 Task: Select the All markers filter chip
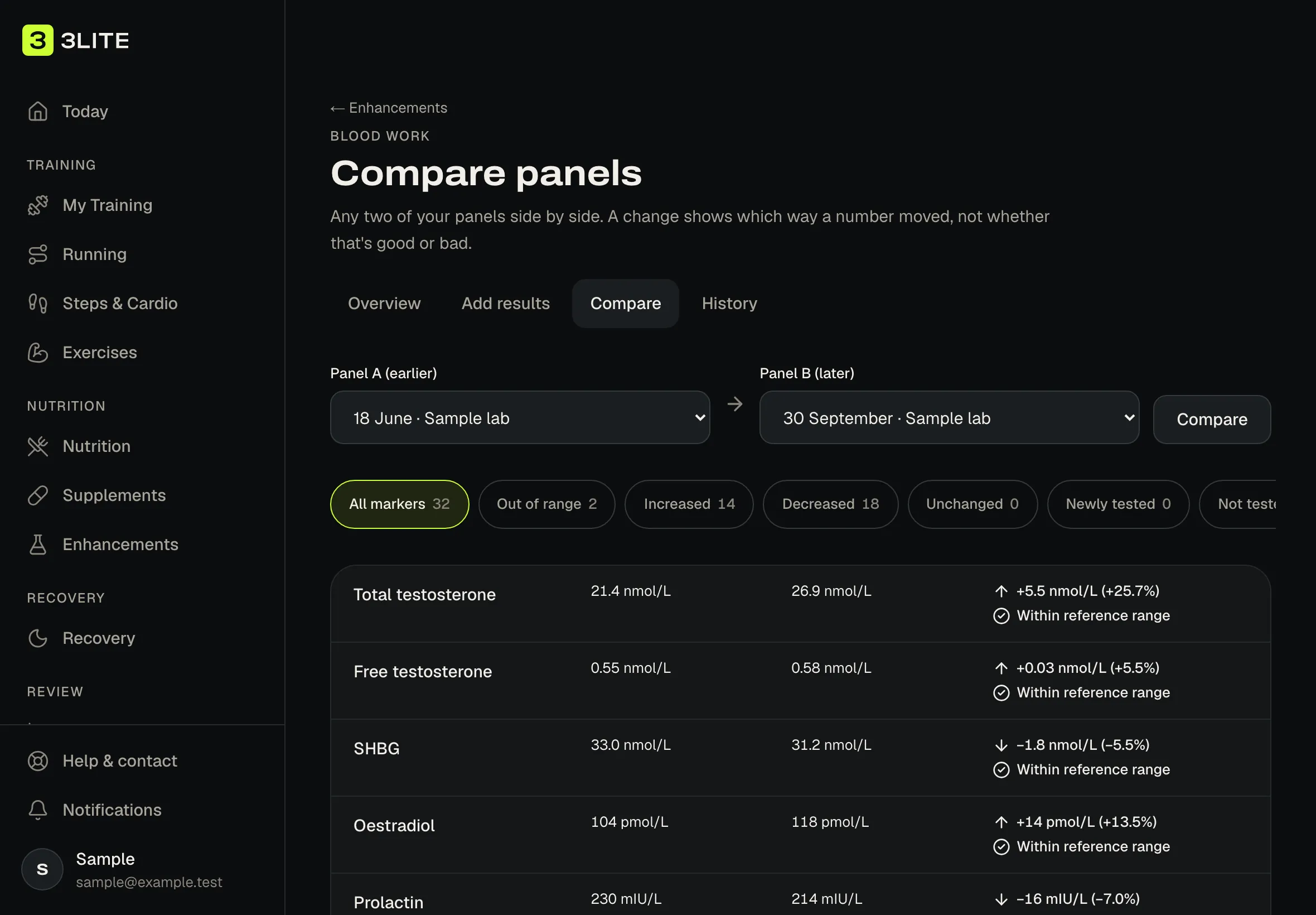(x=399, y=504)
